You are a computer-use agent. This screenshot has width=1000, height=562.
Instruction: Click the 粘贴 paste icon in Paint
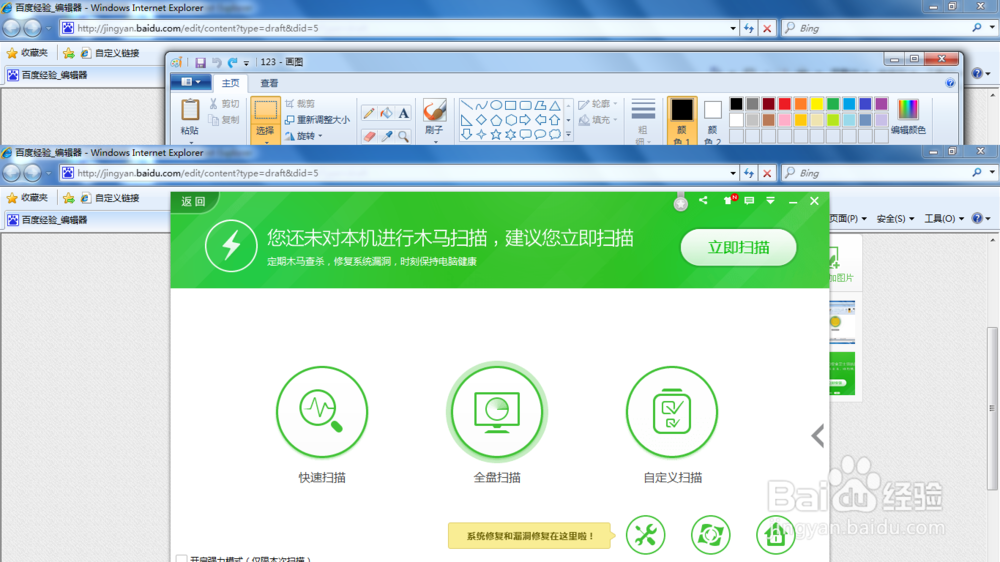pos(190,110)
